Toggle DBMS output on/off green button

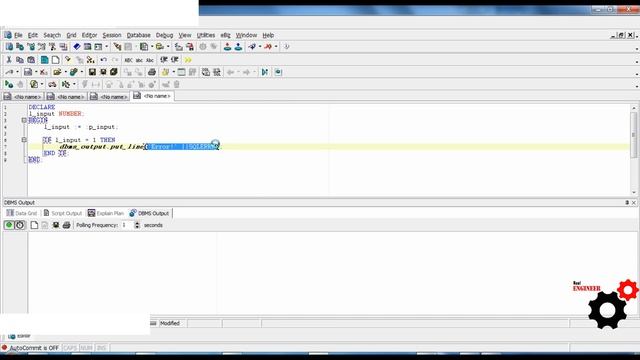(9, 225)
